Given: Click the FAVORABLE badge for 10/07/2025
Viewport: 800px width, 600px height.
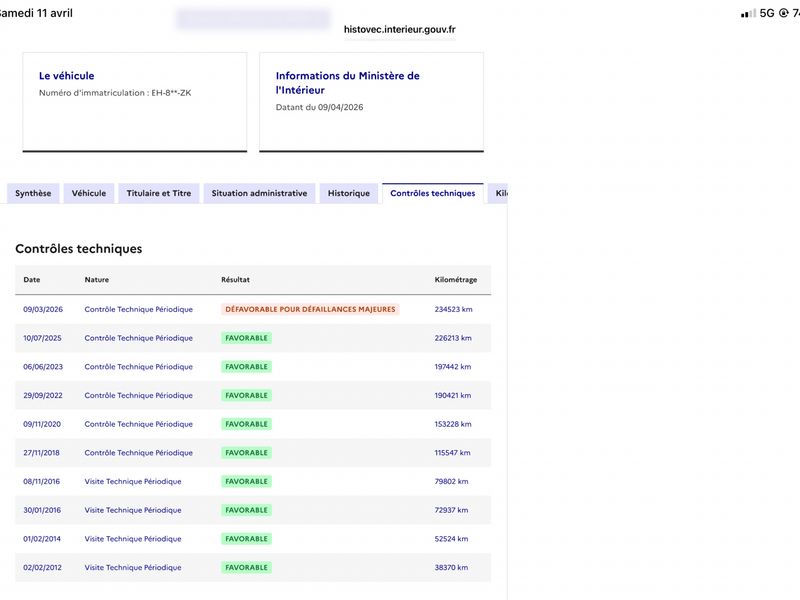Looking at the screenshot, I should coord(246,338).
